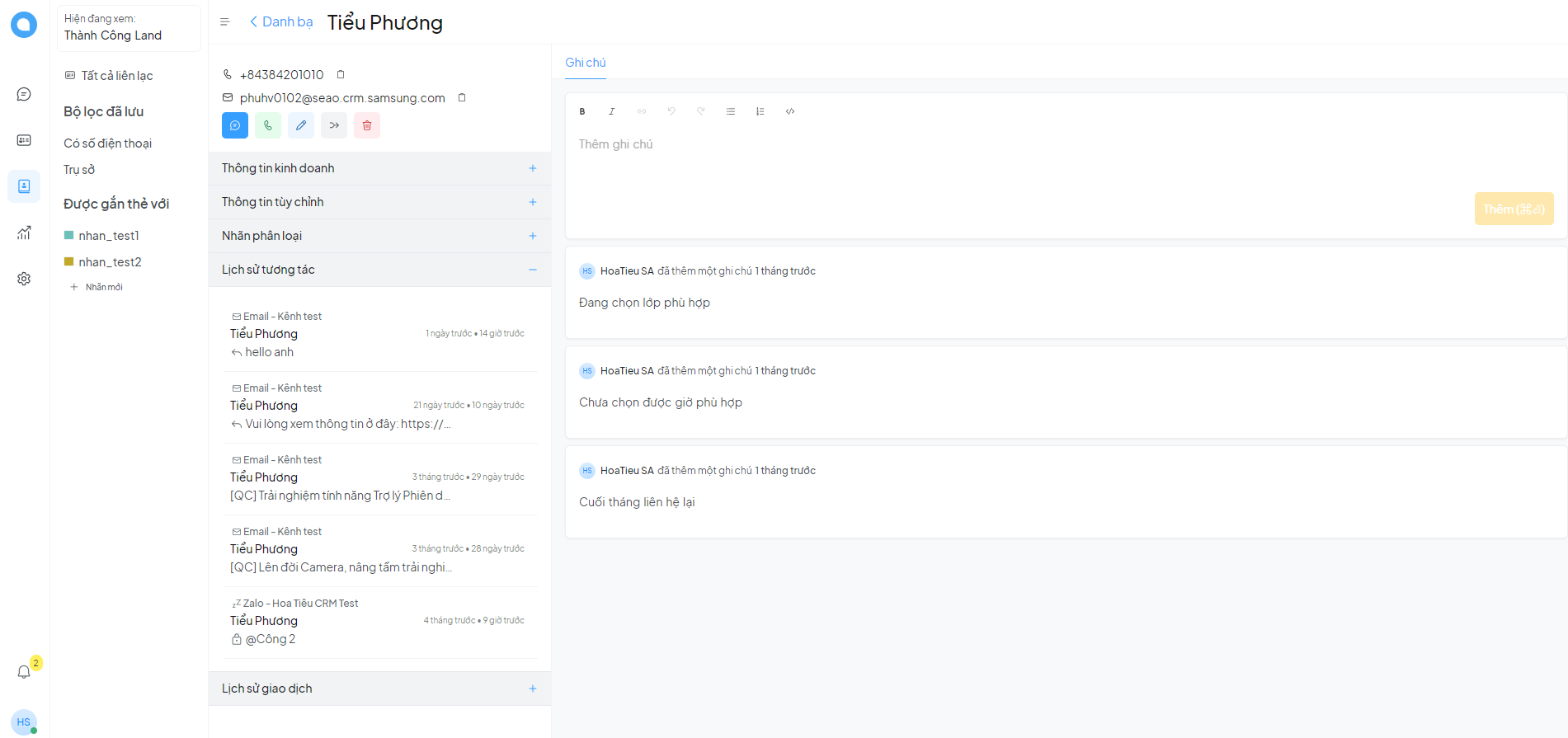Viewport: 1568px width, 738px height.
Task: Expand the Lịch sử giao dịch section
Action: (533, 689)
